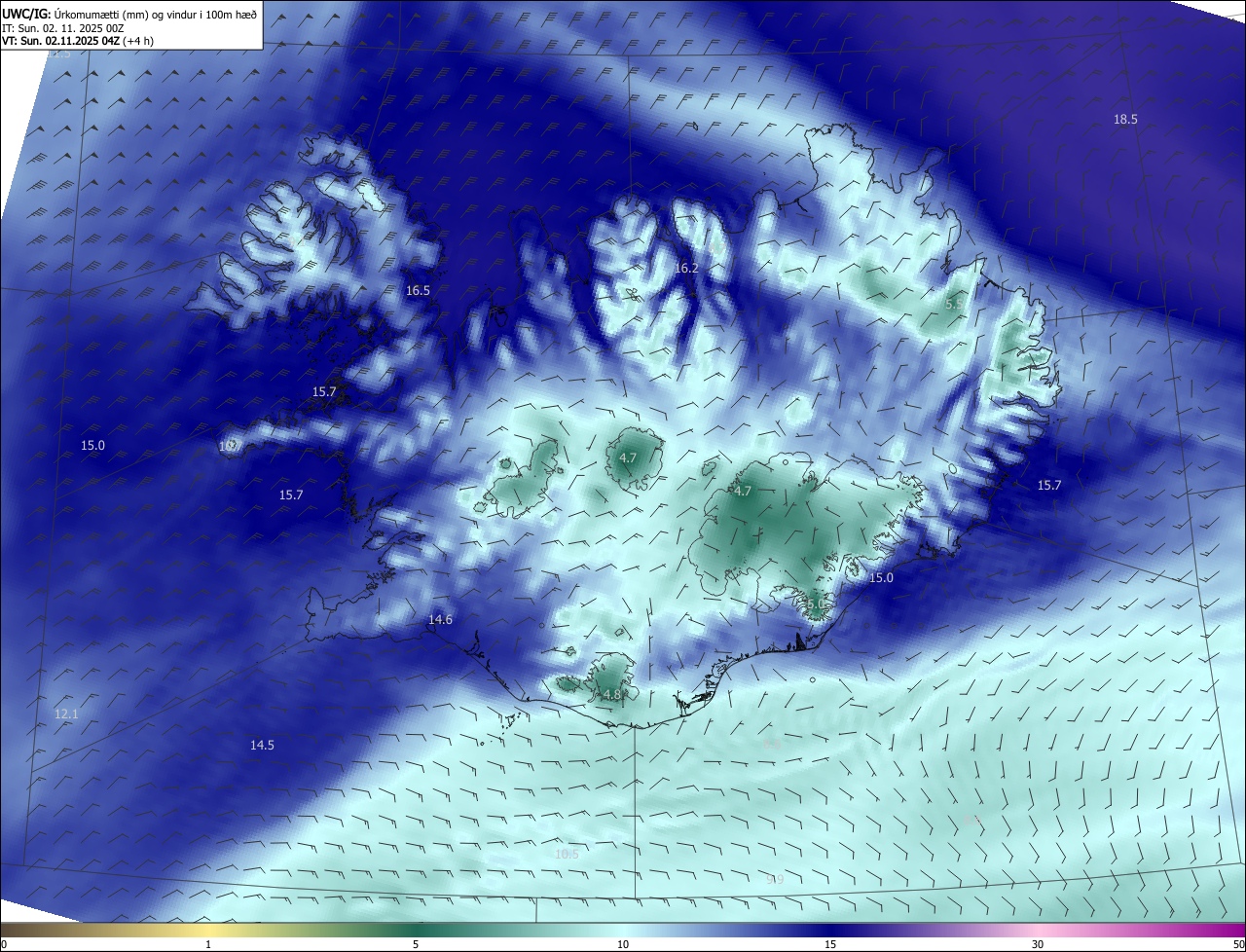This screenshot has width=1246, height=952.
Task: Click the 5.0 value label on the map
Action: [816, 604]
